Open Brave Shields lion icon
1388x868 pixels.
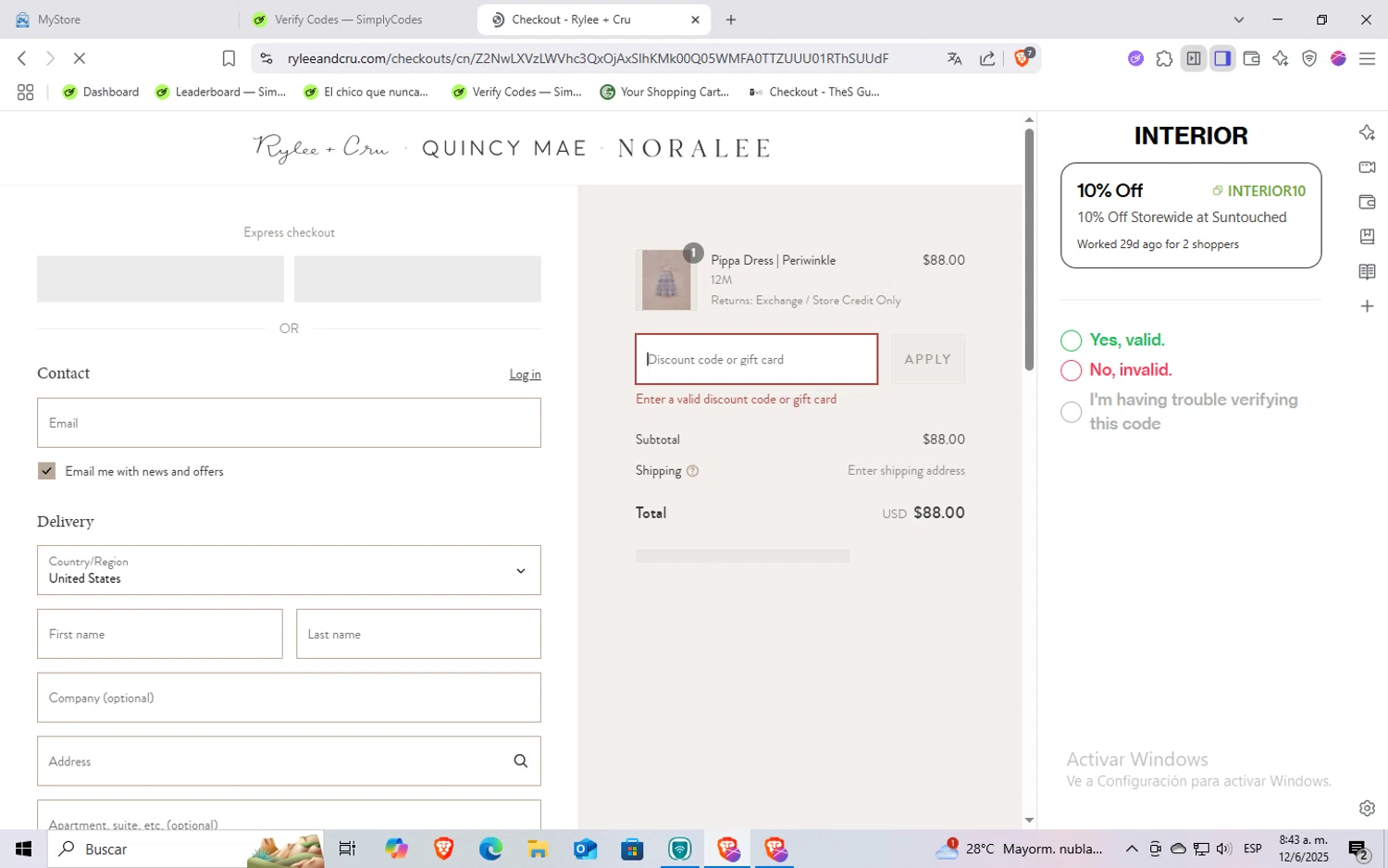pyautogui.click(x=1022, y=57)
